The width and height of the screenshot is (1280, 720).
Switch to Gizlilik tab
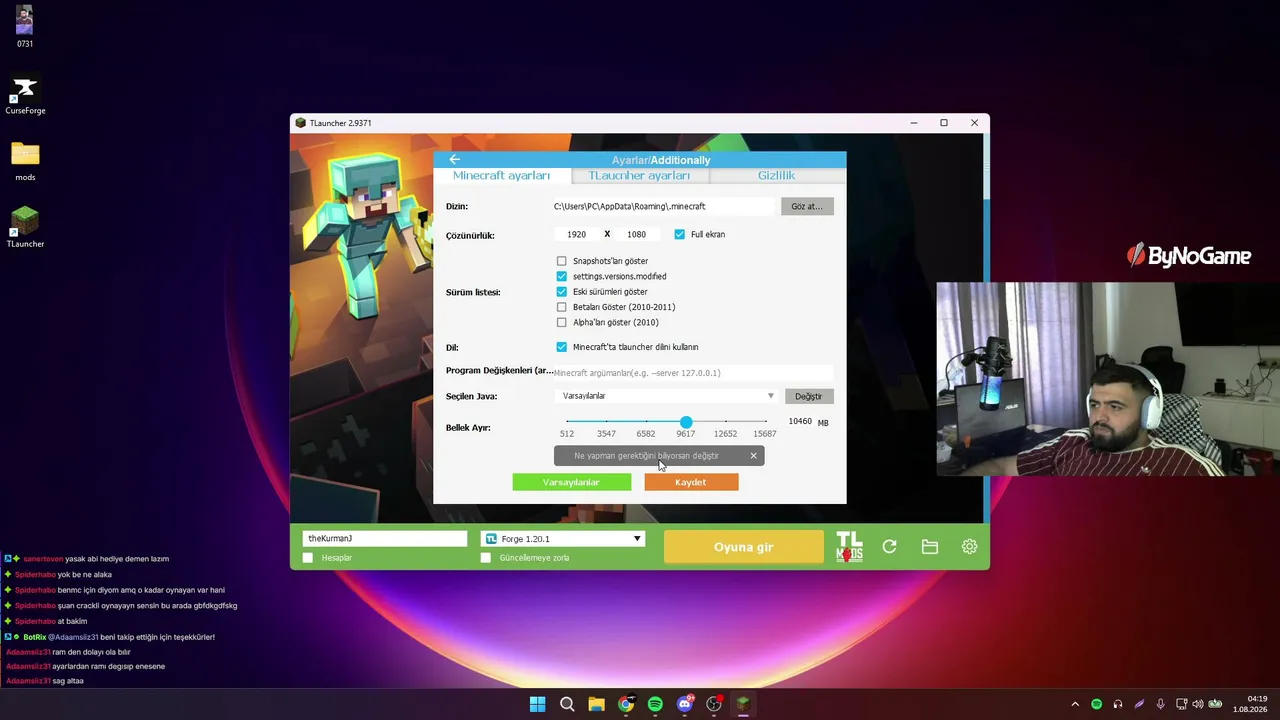coord(776,176)
